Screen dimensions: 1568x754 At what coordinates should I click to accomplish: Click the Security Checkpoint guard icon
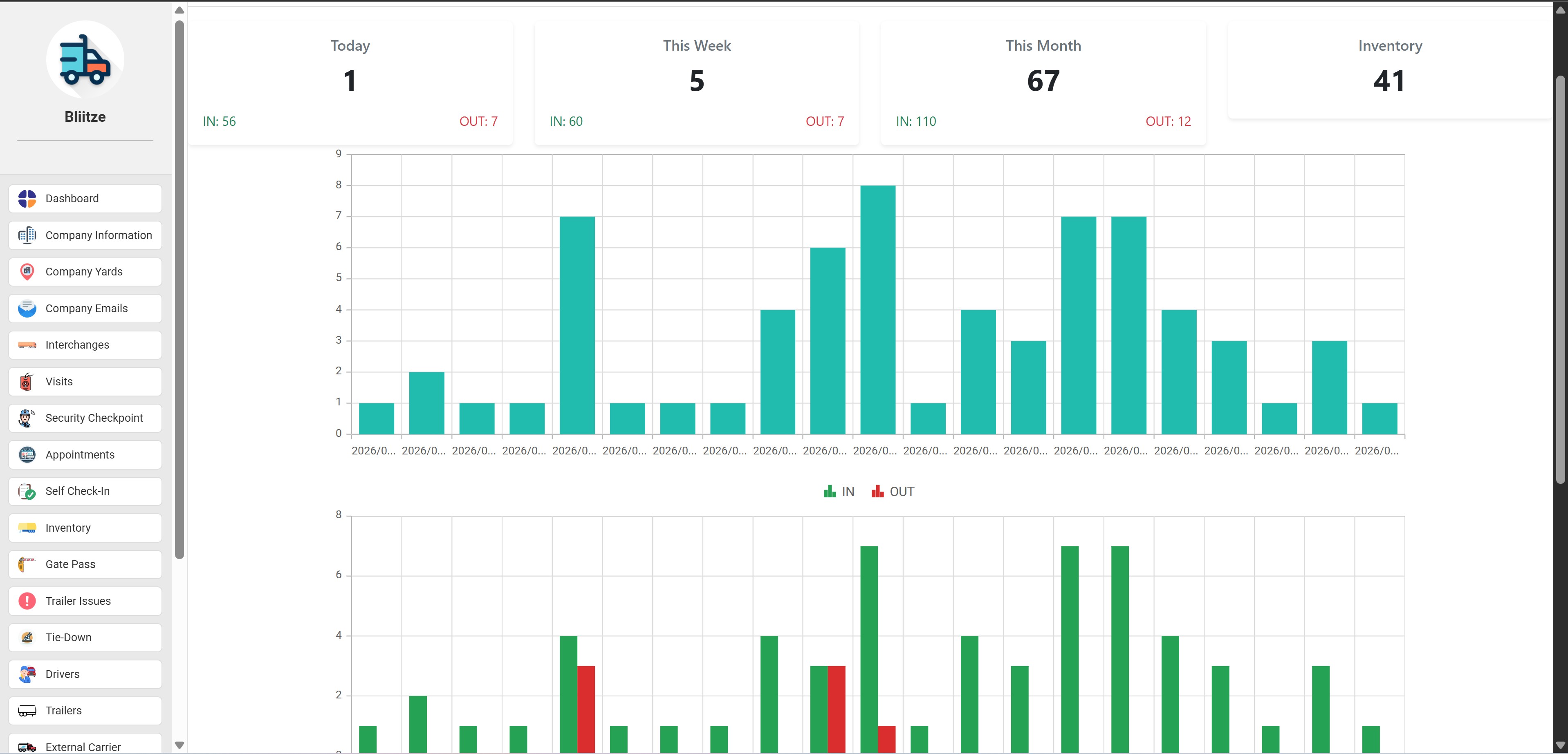(27, 418)
